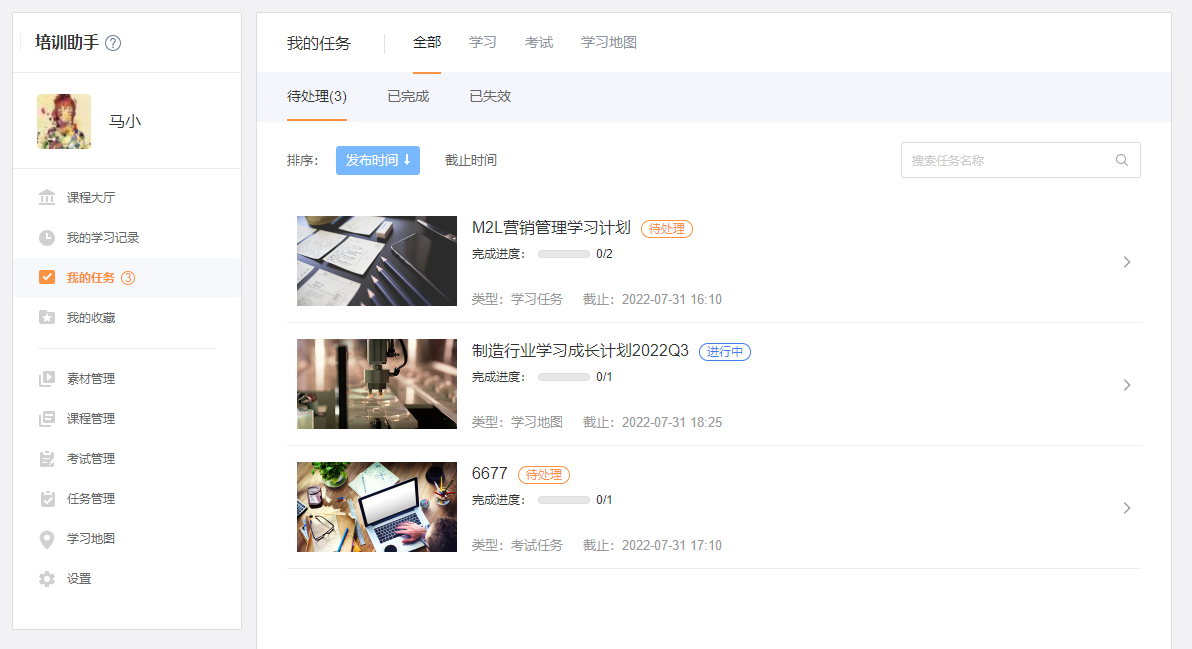Open M2L营销管理学习计划 thumbnail image

(x=376, y=261)
